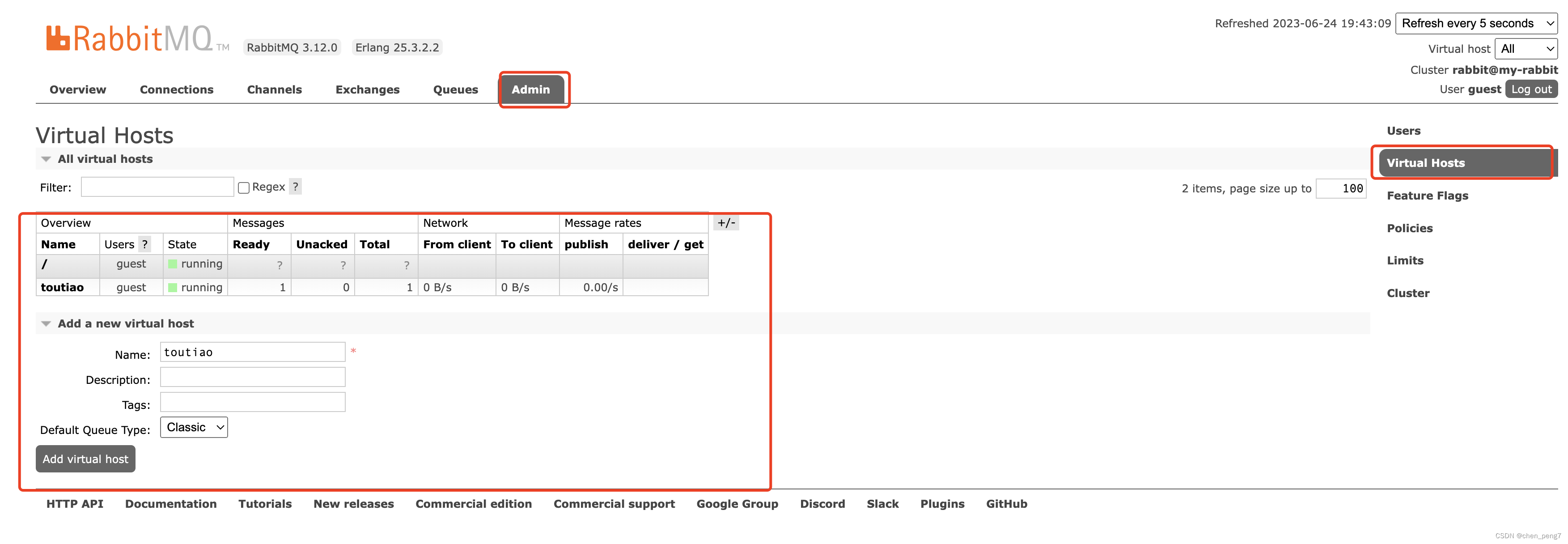Screen dimensions: 1568x544
Task: Click the Name field containing toutiao
Action: tap(253, 352)
